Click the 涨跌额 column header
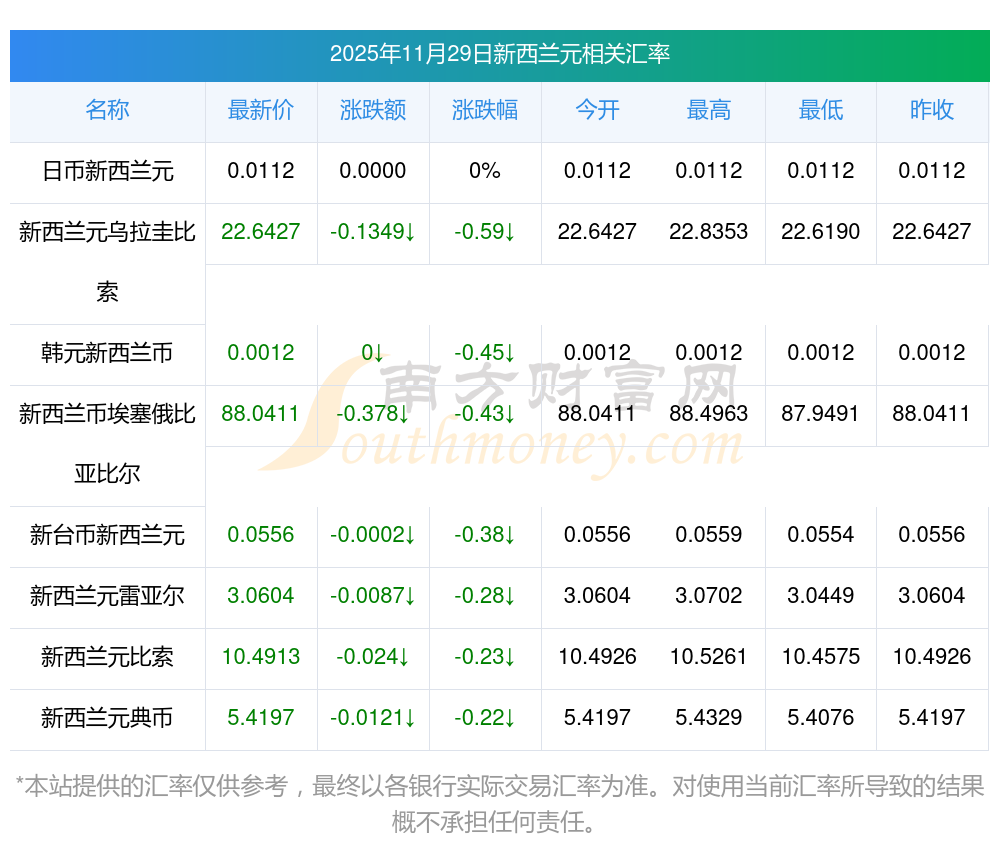Image resolution: width=1000 pixels, height=853 pixels. tap(372, 110)
